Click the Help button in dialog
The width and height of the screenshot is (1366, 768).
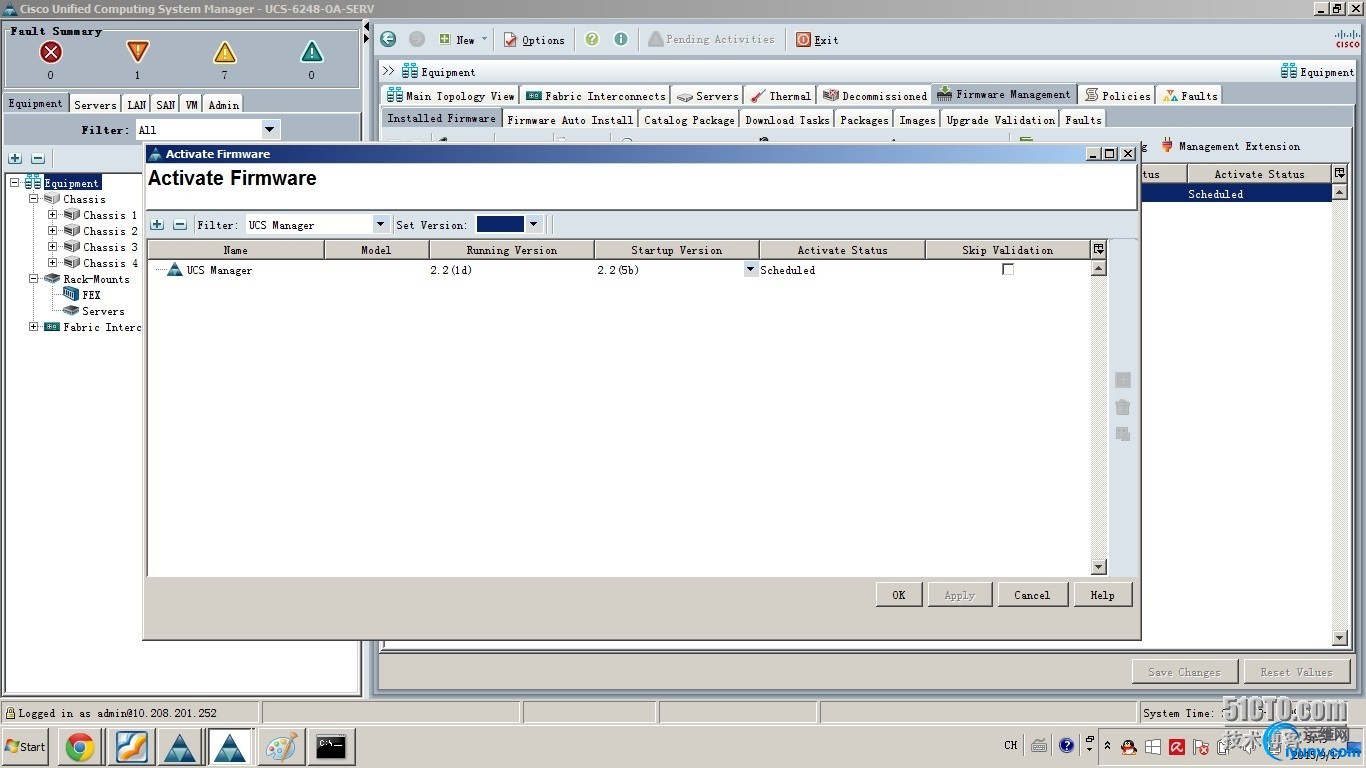point(1102,595)
